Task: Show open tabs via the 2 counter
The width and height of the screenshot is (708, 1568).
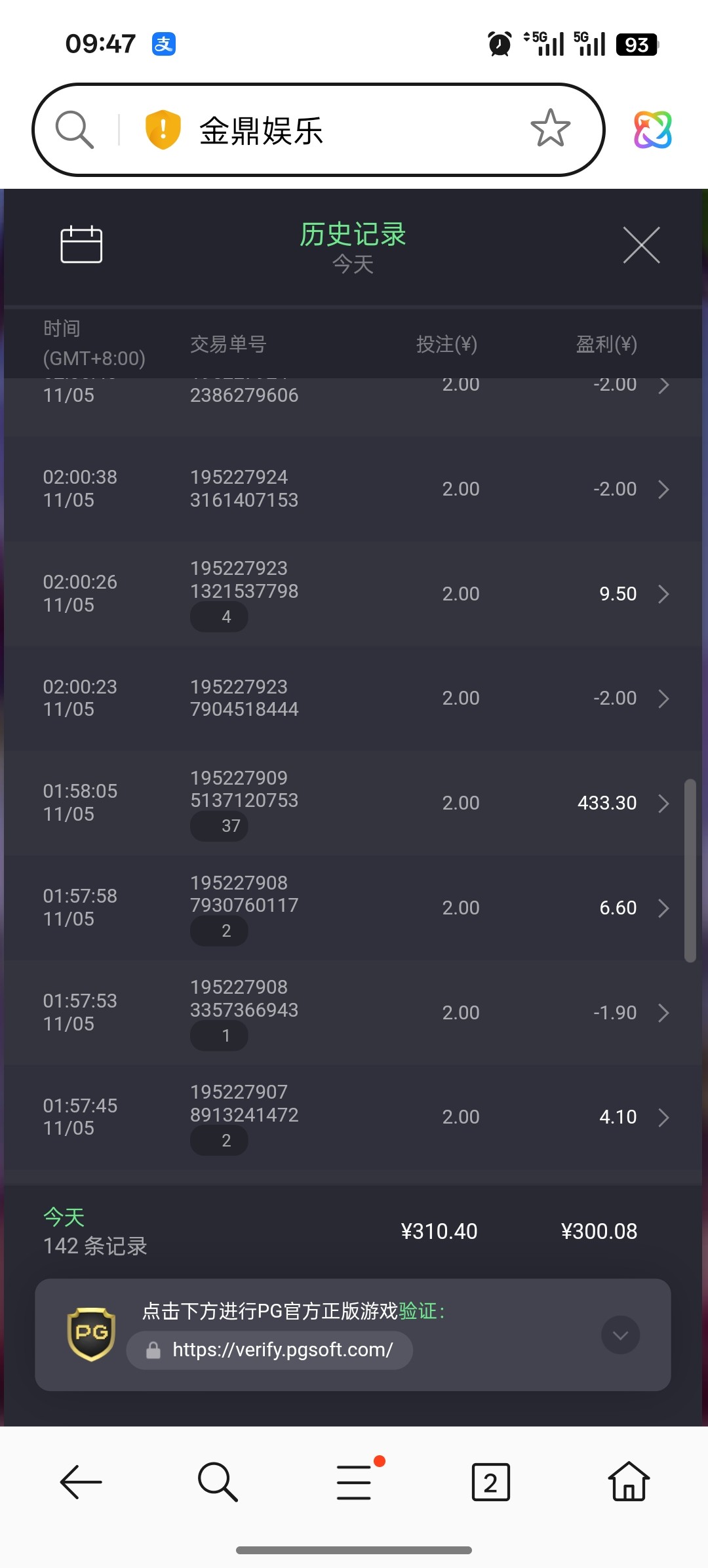Action: coord(490,1481)
